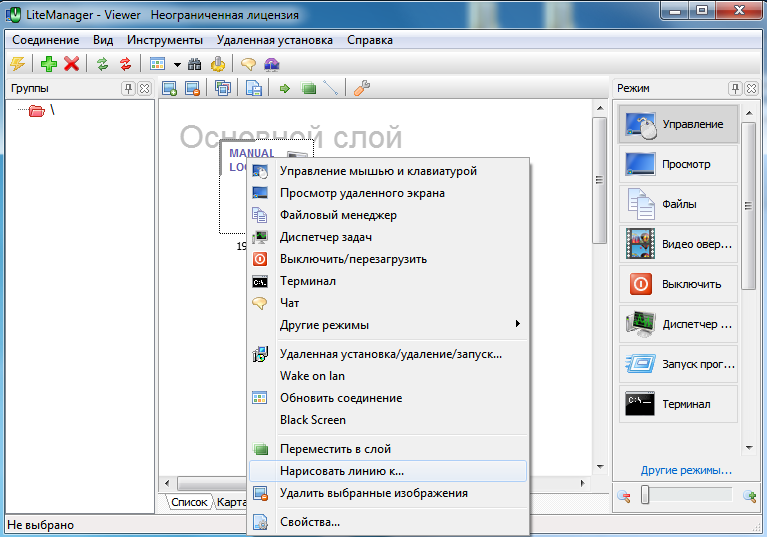Select Wake on lan entry
The height and width of the screenshot is (537, 767).
tap(388, 376)
